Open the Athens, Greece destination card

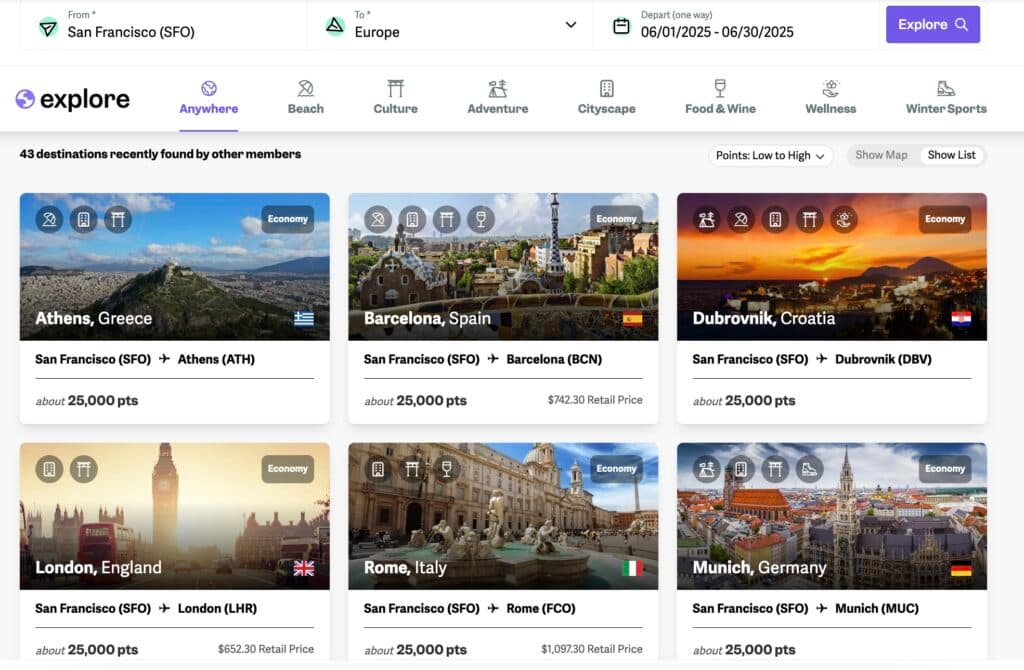tap(174, 267)
